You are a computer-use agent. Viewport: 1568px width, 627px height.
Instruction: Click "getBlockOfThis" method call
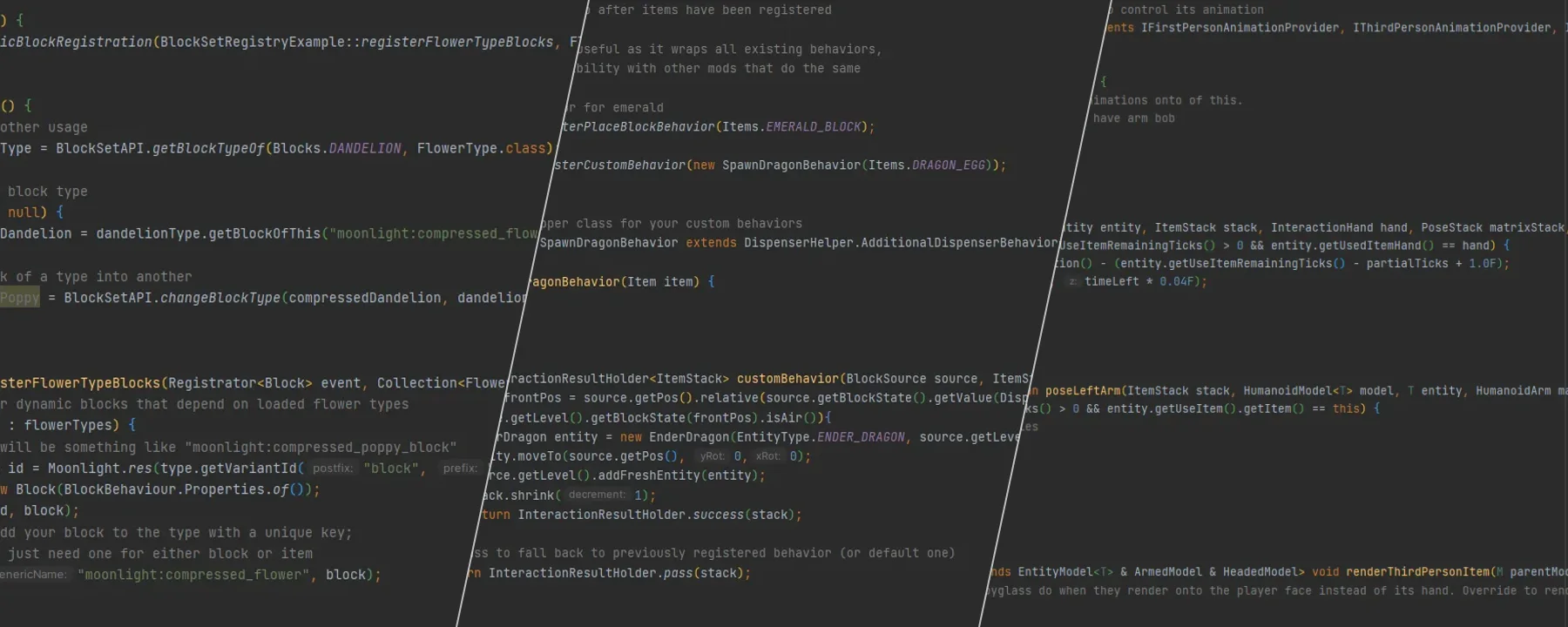point(265,233)
